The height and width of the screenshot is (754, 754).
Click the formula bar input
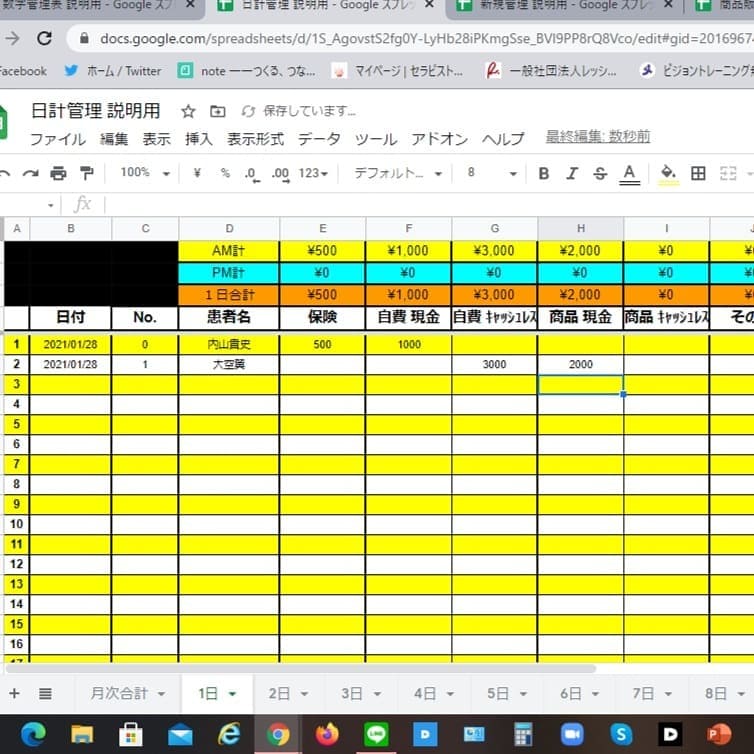coord(428,205)
